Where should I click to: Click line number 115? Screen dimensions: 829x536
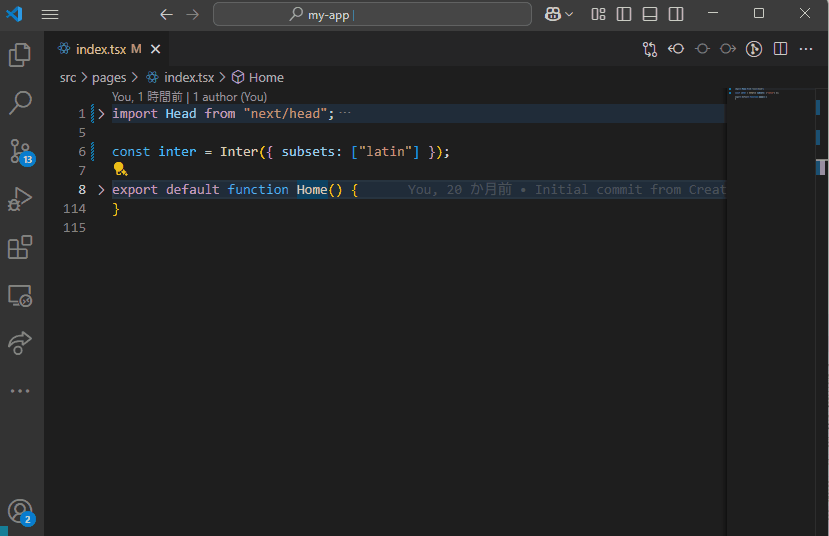(74, 228)
